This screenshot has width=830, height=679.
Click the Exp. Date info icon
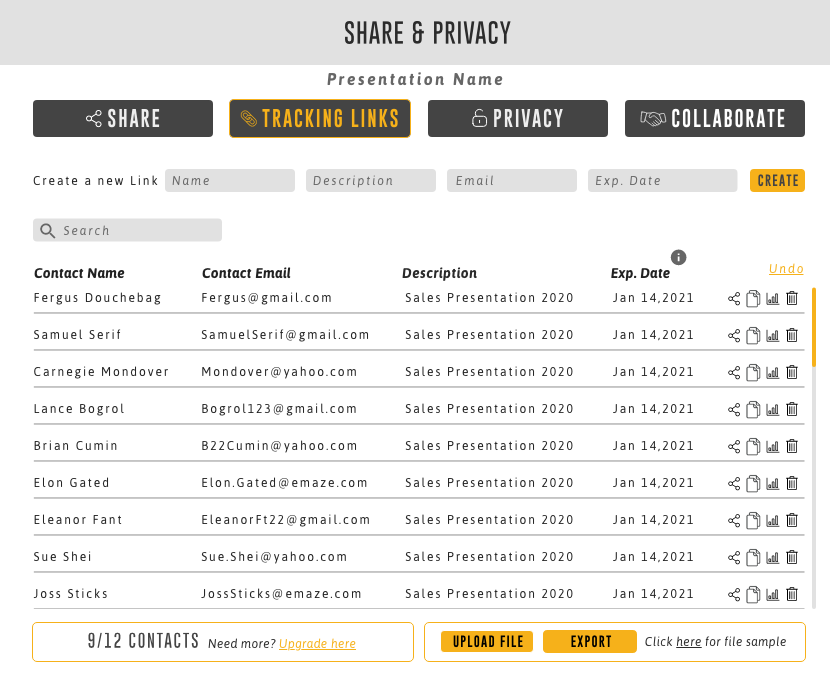678,257
